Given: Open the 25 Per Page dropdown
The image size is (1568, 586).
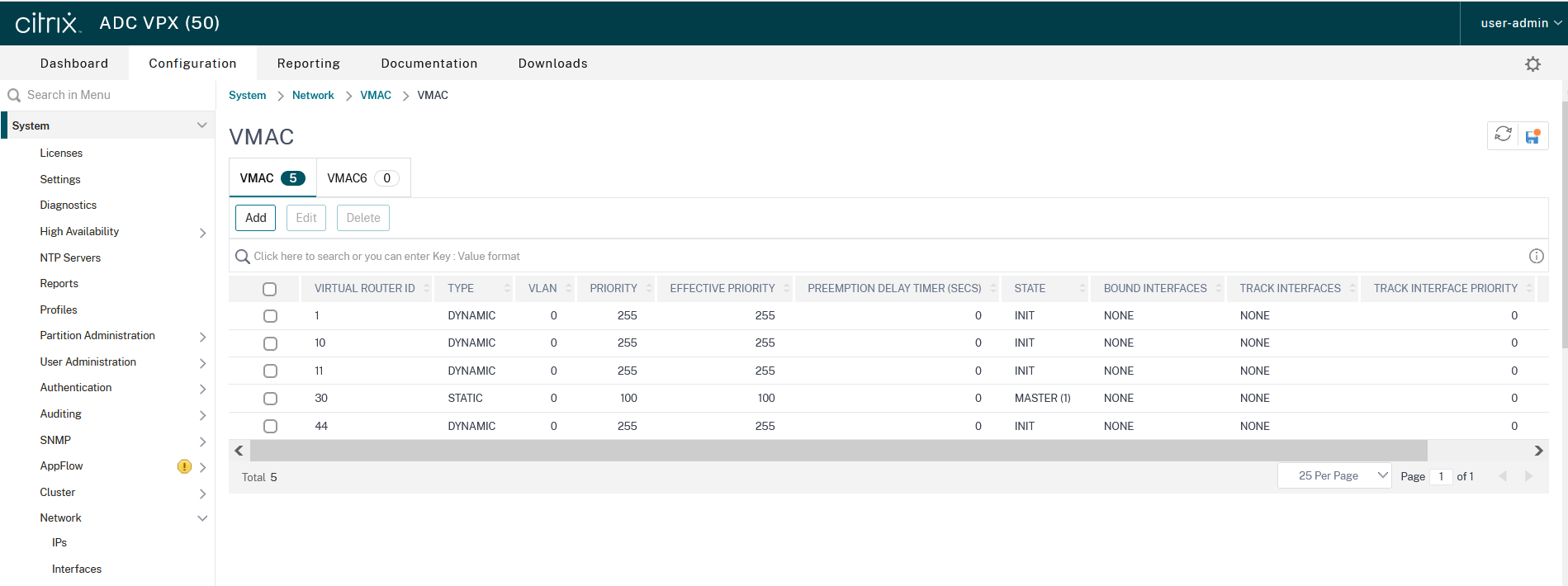Looking at the screenshot, I should click(x=1334, y=475).
